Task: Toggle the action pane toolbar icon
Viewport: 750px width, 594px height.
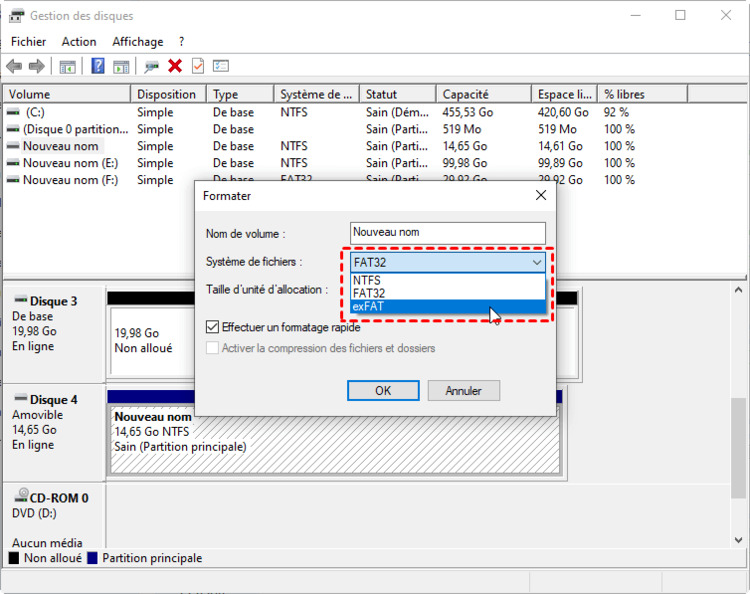Action: pyautogui.click(x=121, y=66)
